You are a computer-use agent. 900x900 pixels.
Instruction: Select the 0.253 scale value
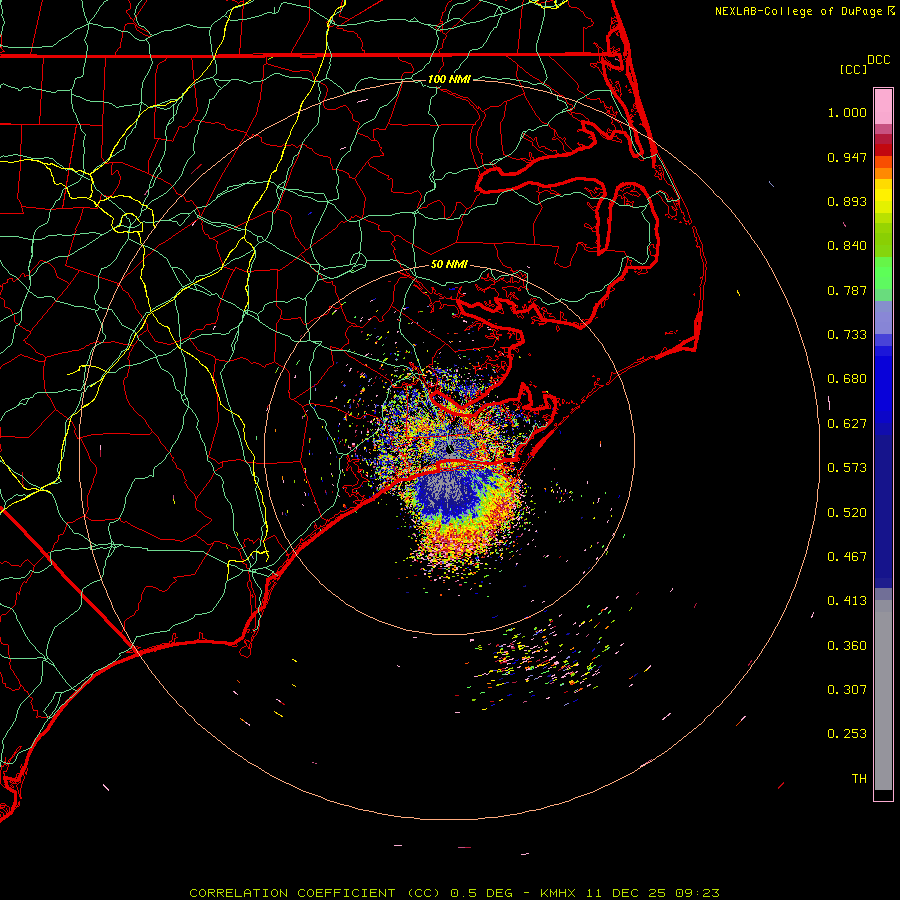(x=847, y=734)
